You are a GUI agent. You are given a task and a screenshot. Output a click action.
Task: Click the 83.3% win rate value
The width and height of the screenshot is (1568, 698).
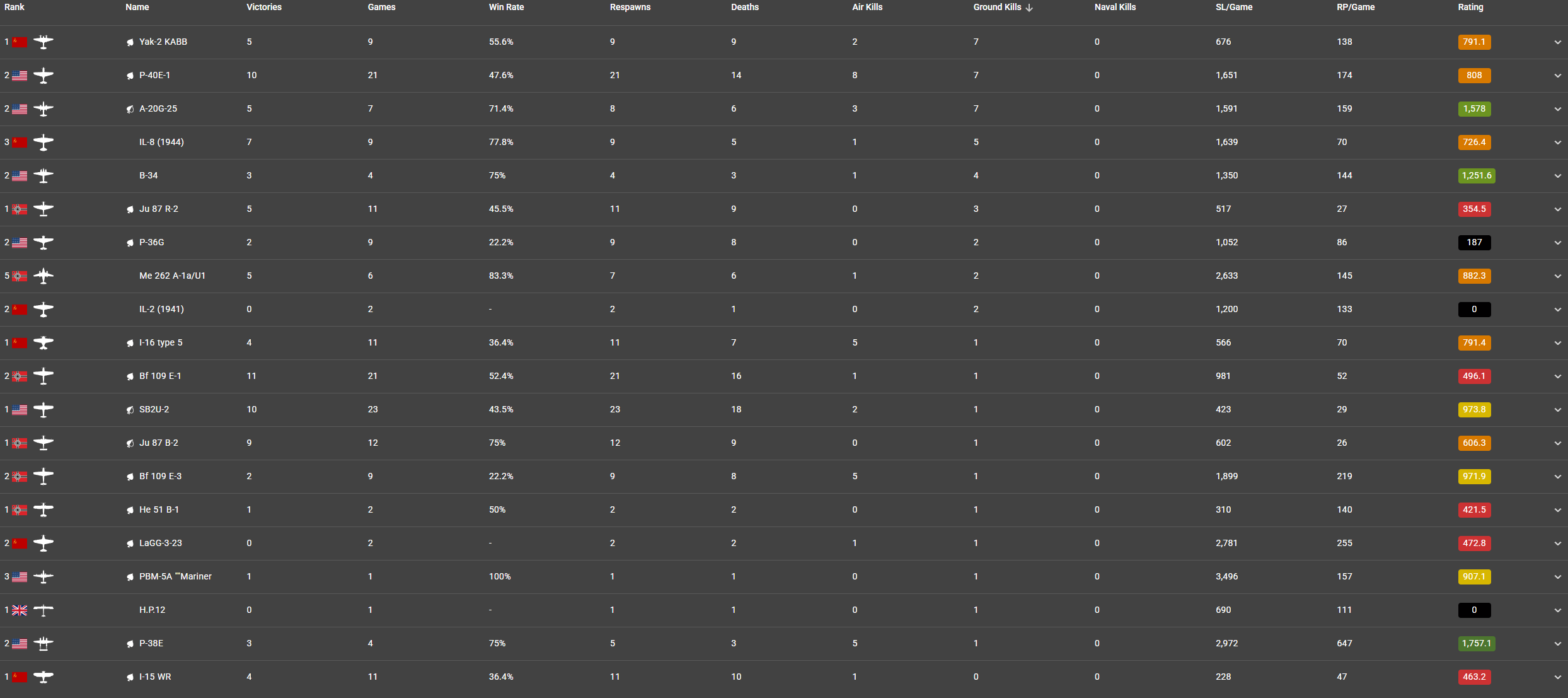pos(501,276)
